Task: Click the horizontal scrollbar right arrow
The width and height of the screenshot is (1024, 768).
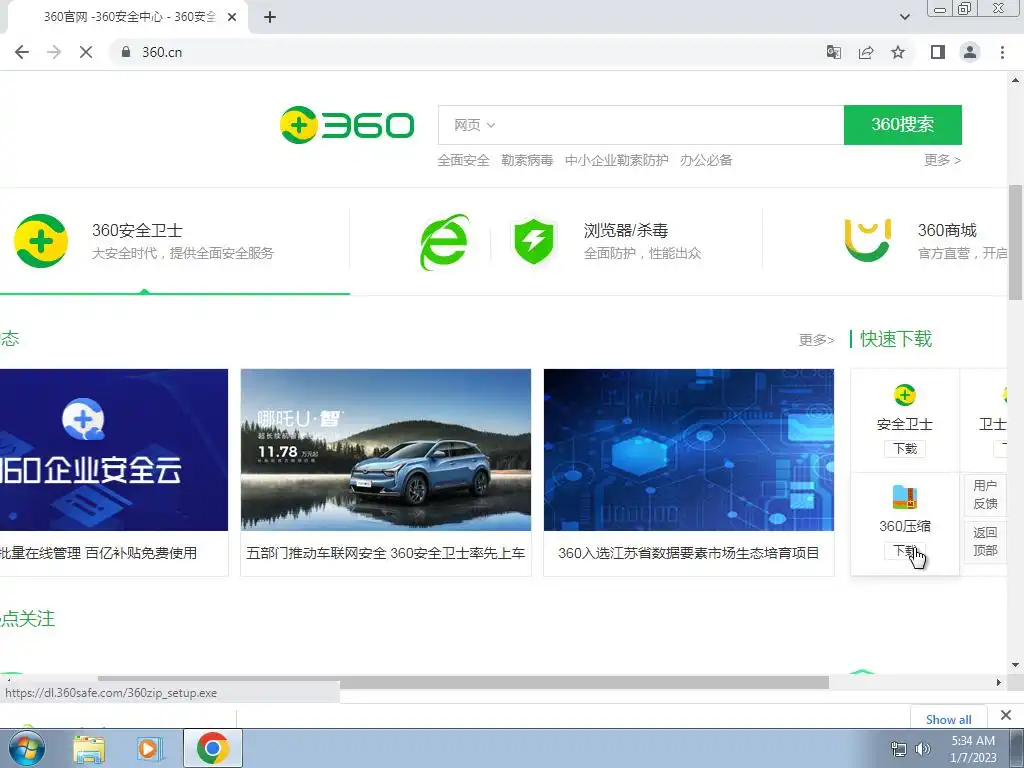Action: click(x=999, y=682)
